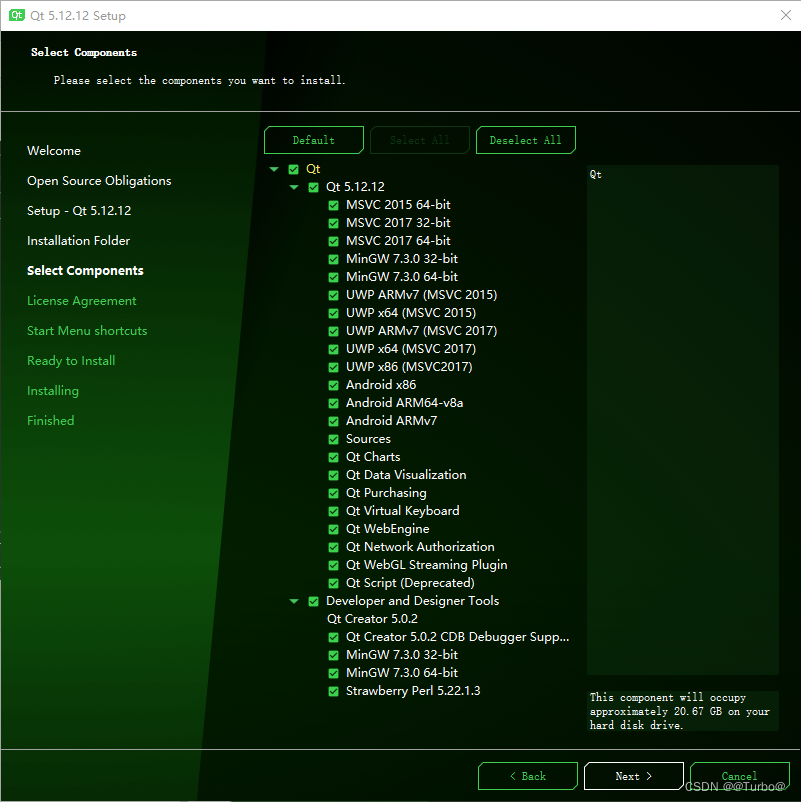The width and height of the screenshot is (801, 802).
Task: Select the Qt Creator 5.0.2 tree row
Action: [x=372, y=619]
